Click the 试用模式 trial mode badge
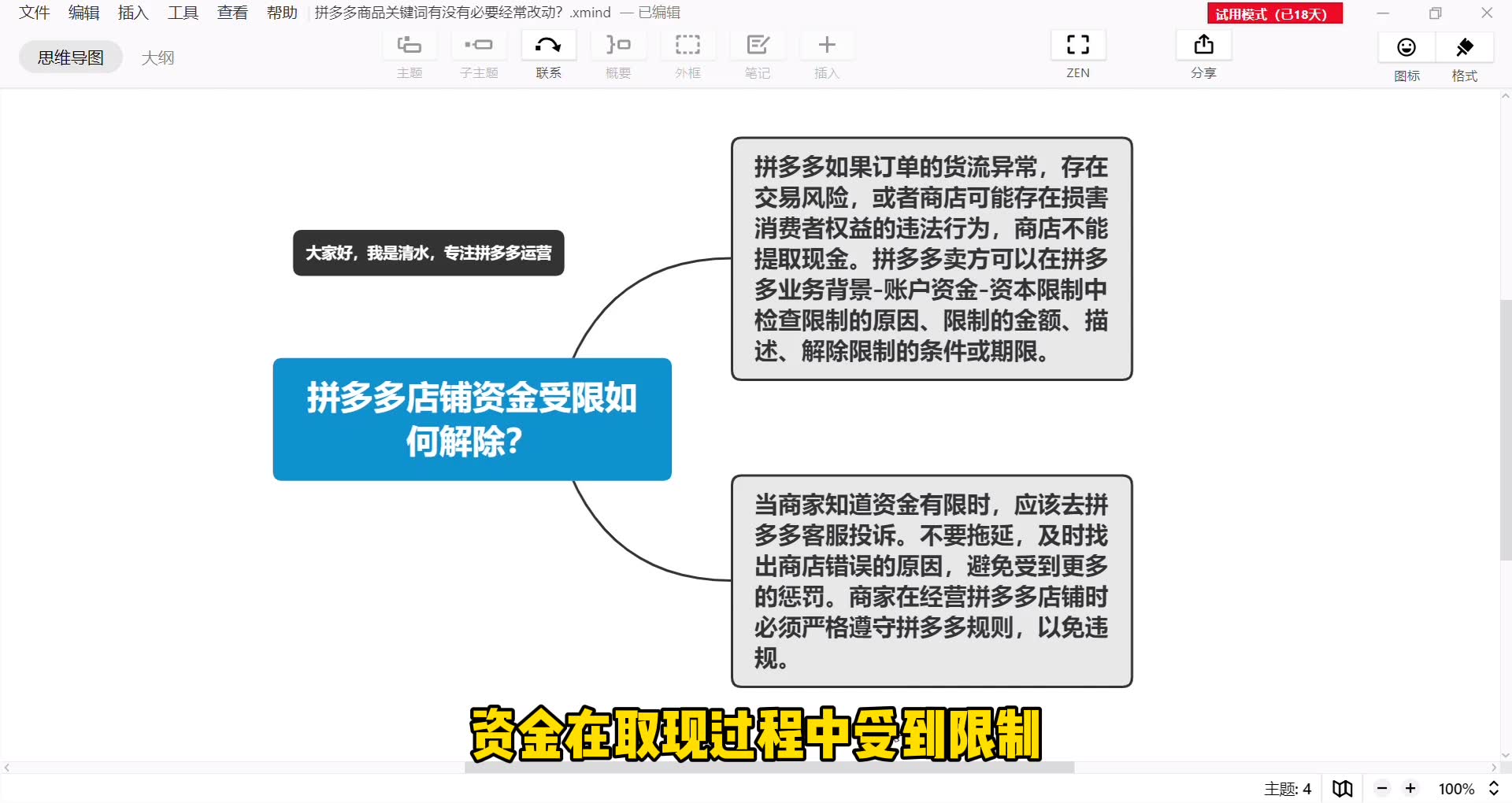Image resolution: width=1512 pixels, height=803 pixels. 1274,13
